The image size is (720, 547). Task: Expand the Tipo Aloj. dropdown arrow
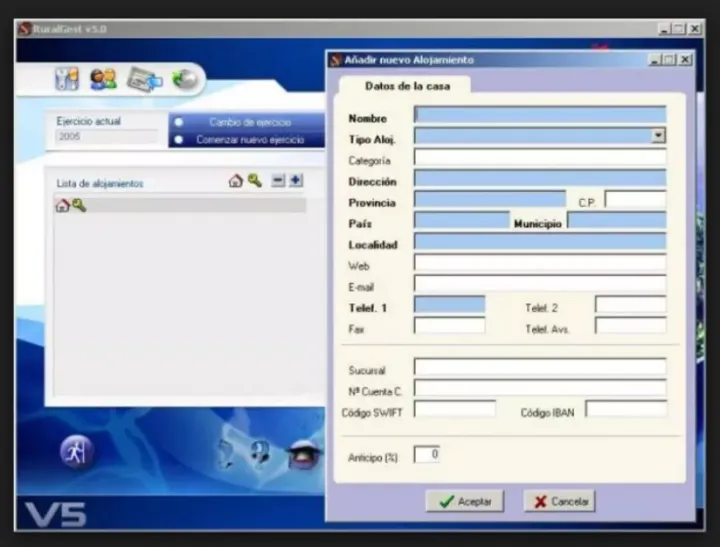click(658, 136)
